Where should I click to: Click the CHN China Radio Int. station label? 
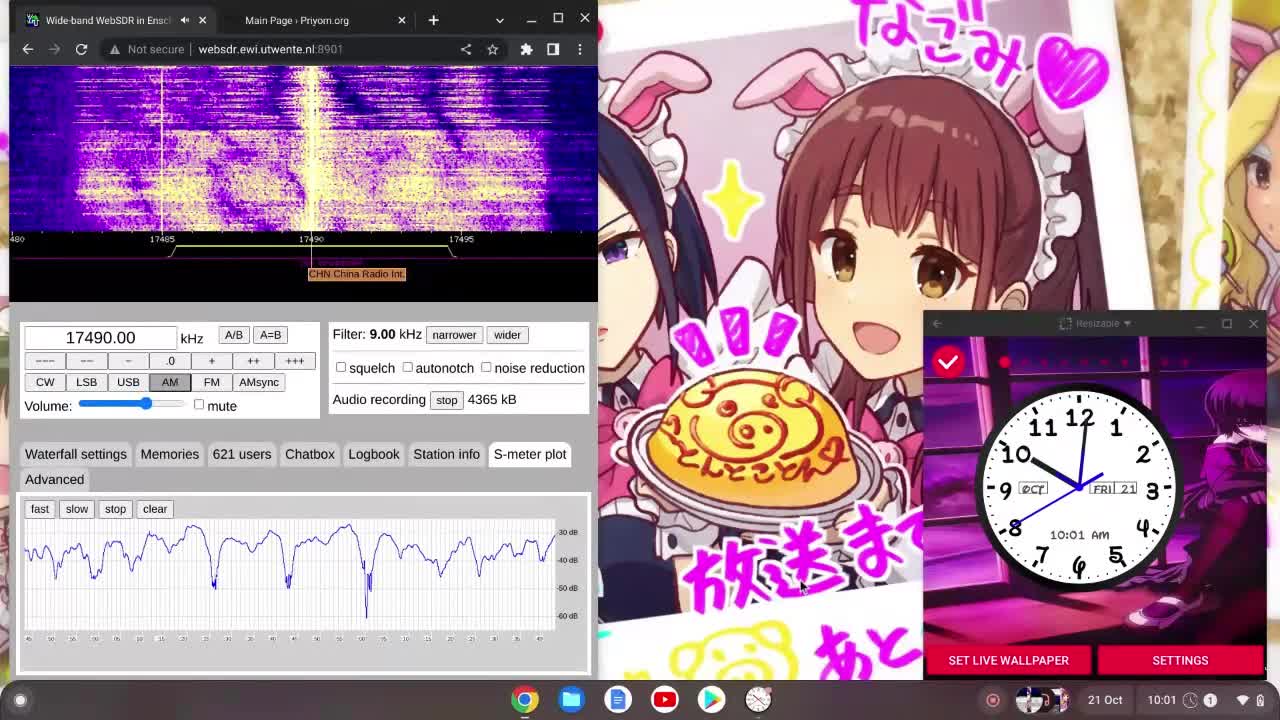[357, 274]
